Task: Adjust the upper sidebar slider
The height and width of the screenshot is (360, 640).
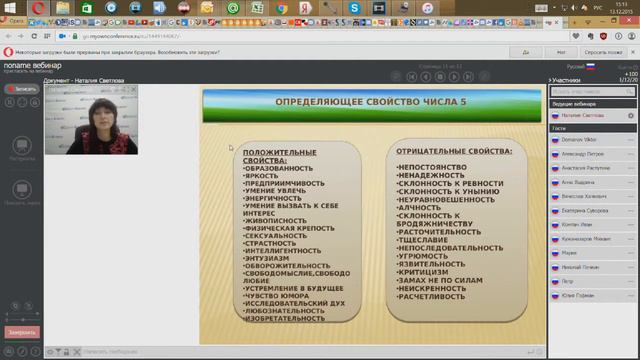Action: pyautogui.click(x=22, y=313)
